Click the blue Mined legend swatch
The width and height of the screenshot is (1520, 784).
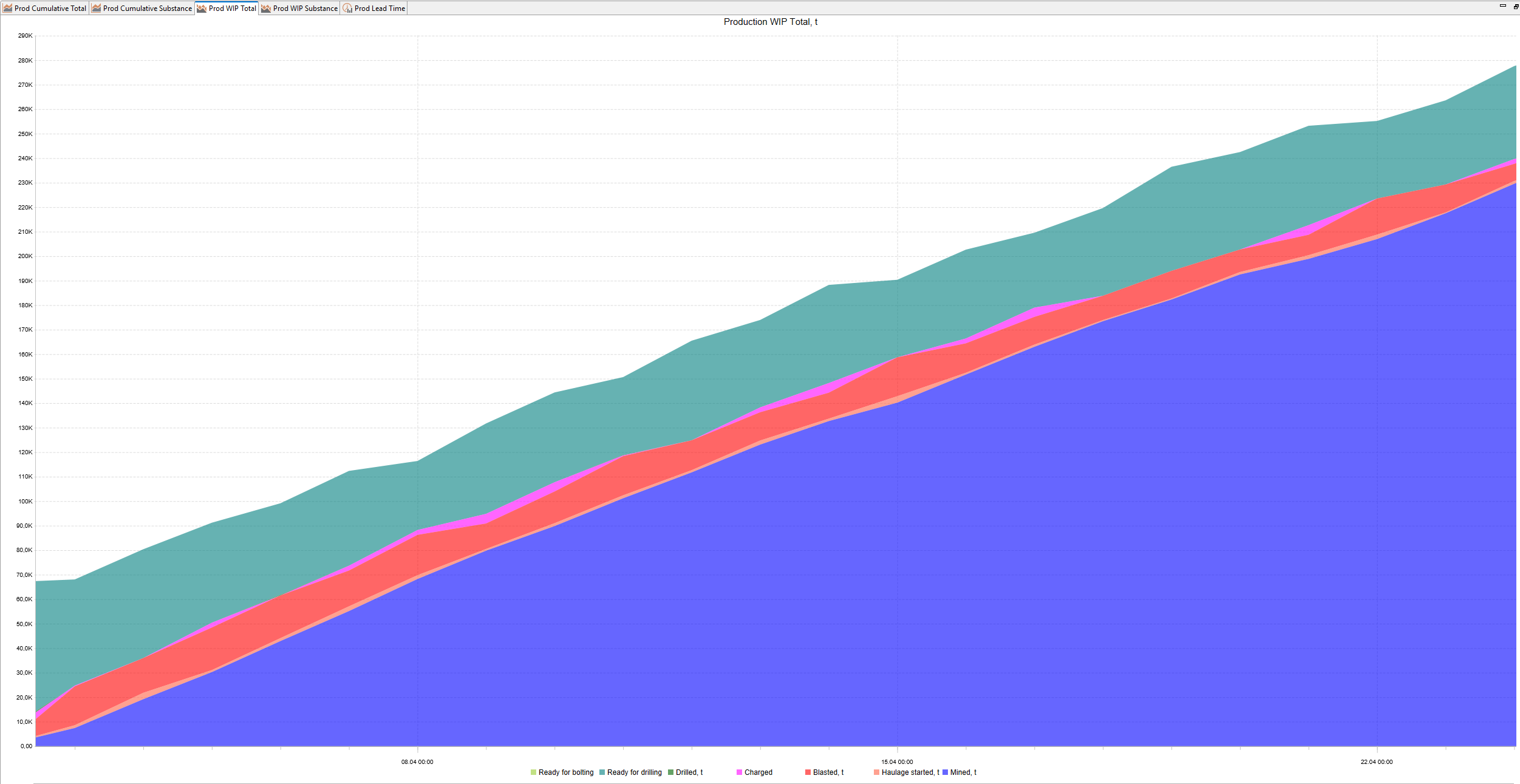click(945, 772)
